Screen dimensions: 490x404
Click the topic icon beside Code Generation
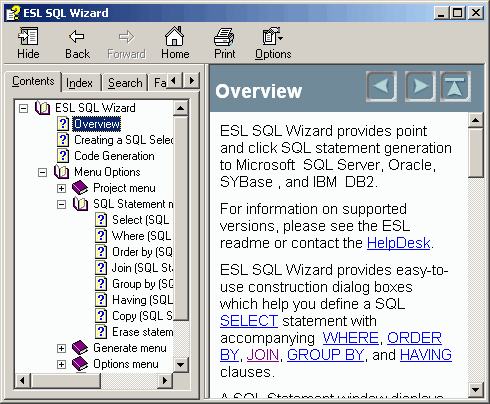63,156
